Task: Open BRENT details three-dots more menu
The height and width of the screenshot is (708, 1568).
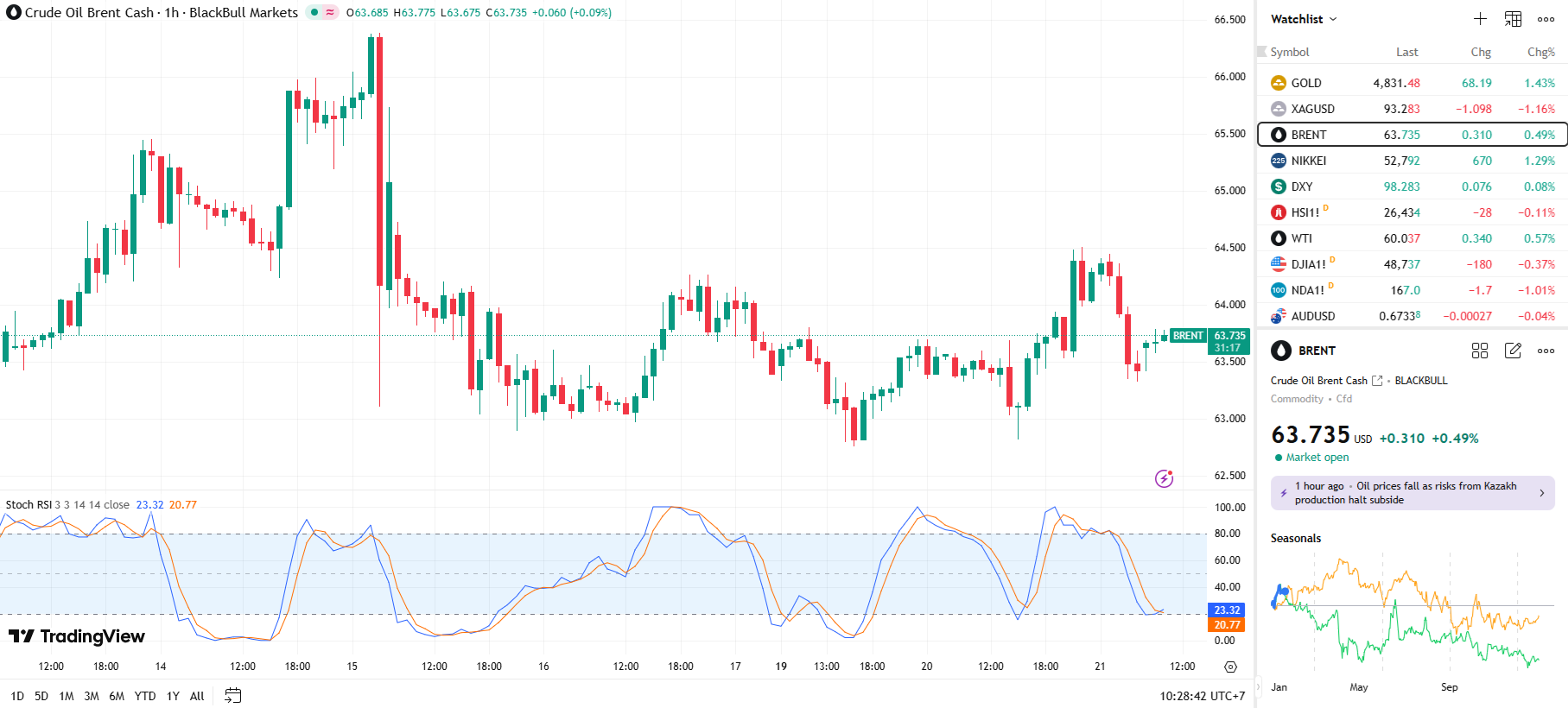Action: coord(1546,351)
